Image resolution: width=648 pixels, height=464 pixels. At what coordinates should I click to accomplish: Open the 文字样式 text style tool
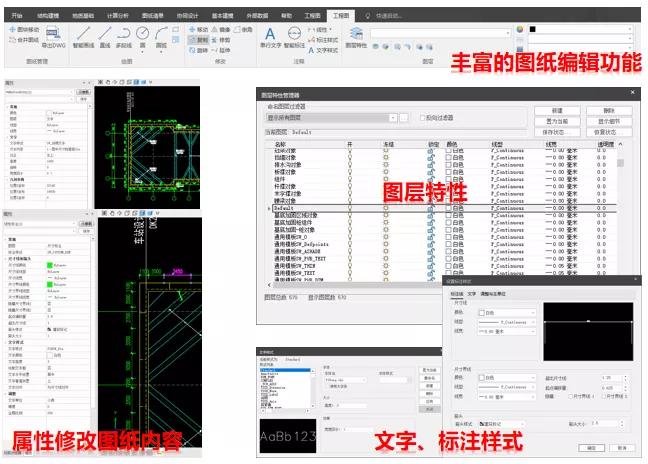(323, 50)
